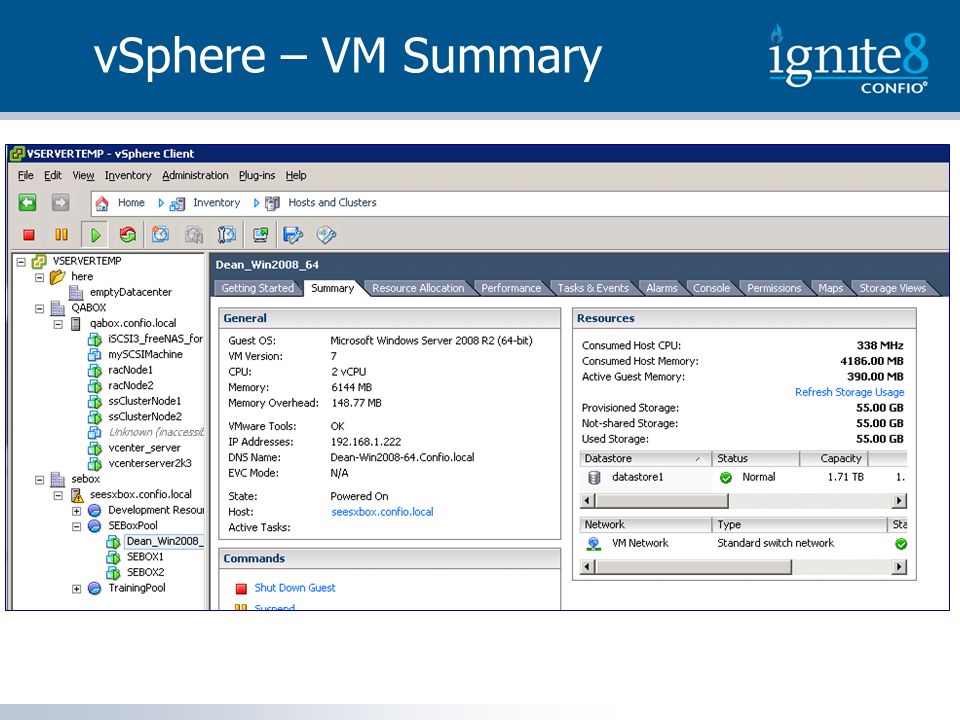
Task: Click the orange Suspend toolbar icon
Action: click(61, 234)
